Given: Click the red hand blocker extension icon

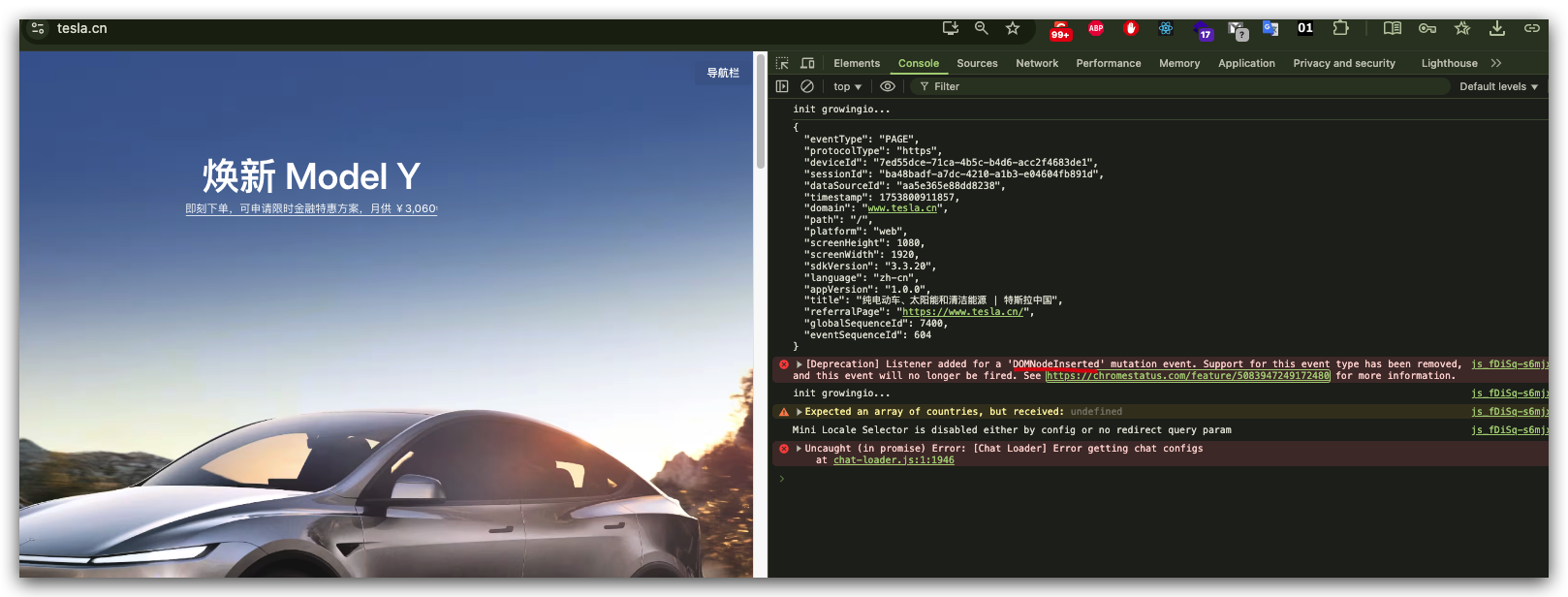Looking at the screenshot, I should [1131, 28].
